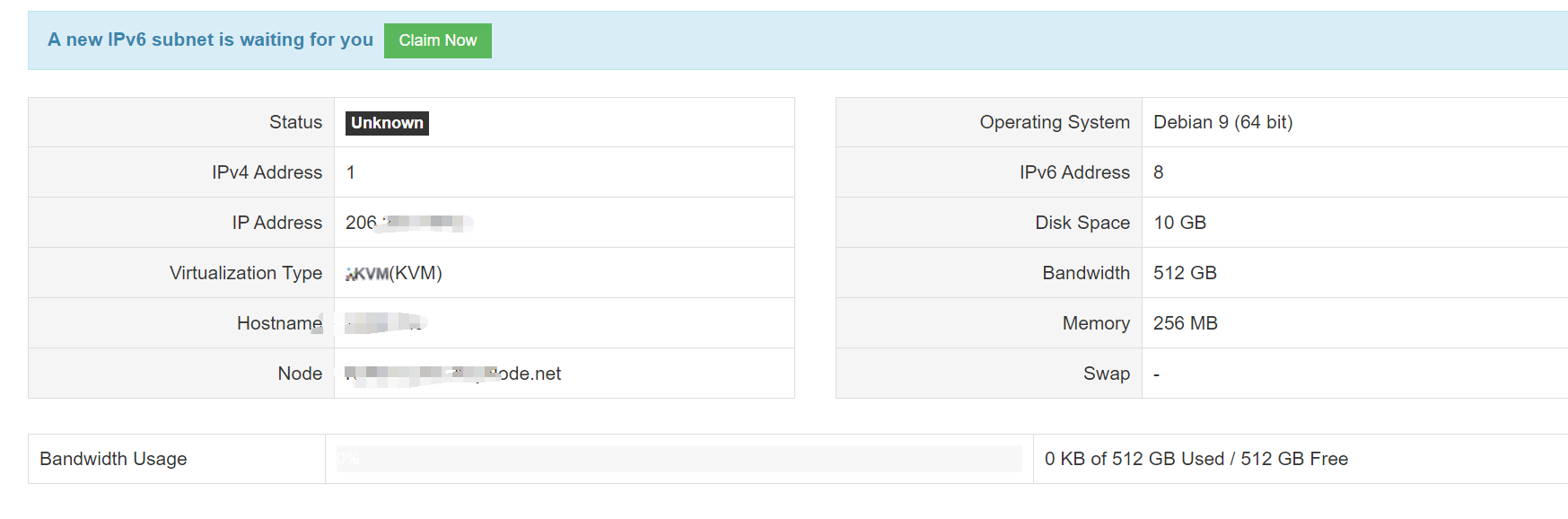The height and width of the screenshot is (519, 1568).
Task: Click the 10 GB Disk Space value
Action: click(x=1179, y=223)
